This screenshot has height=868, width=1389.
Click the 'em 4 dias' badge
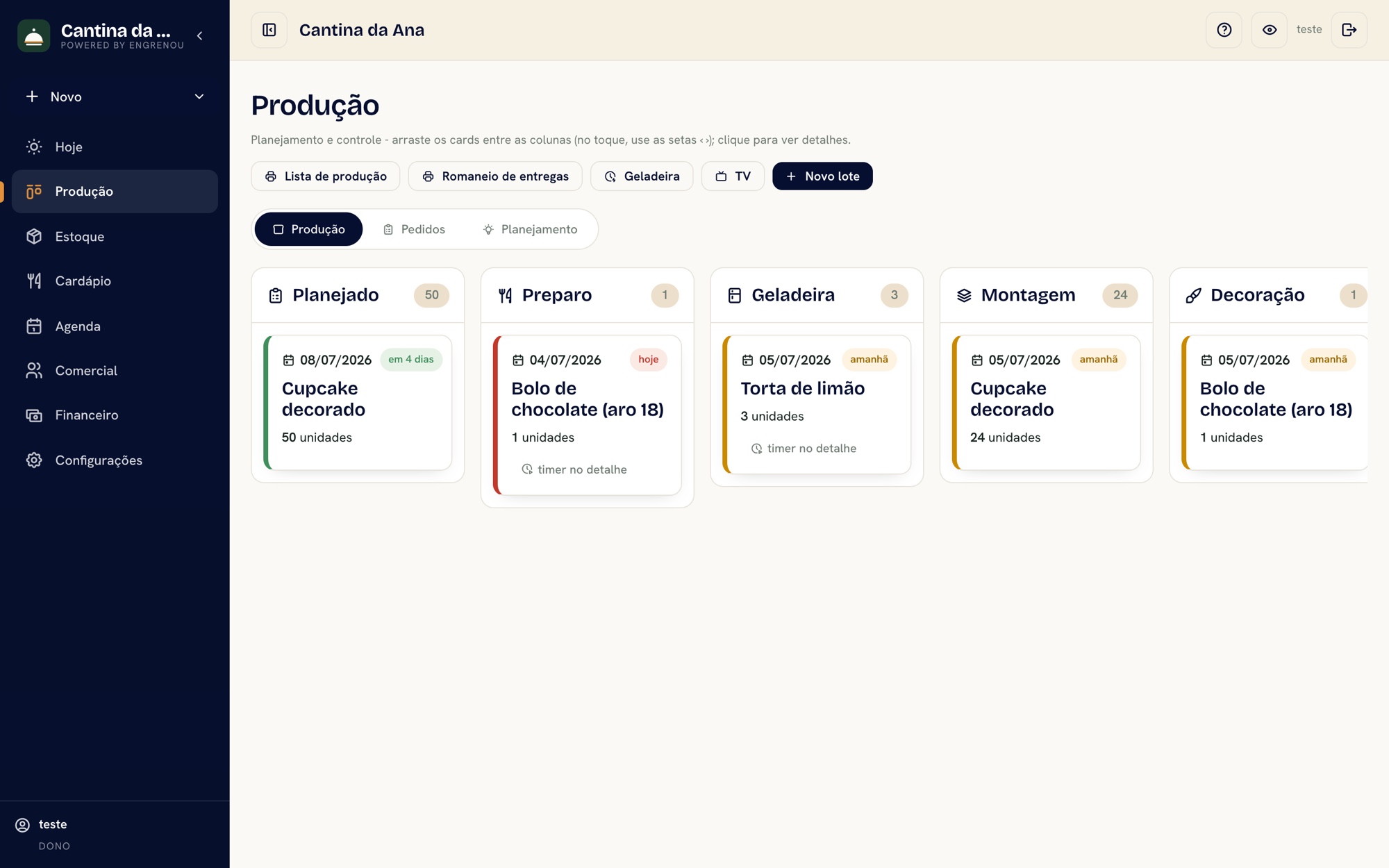(x=411, y=360)
